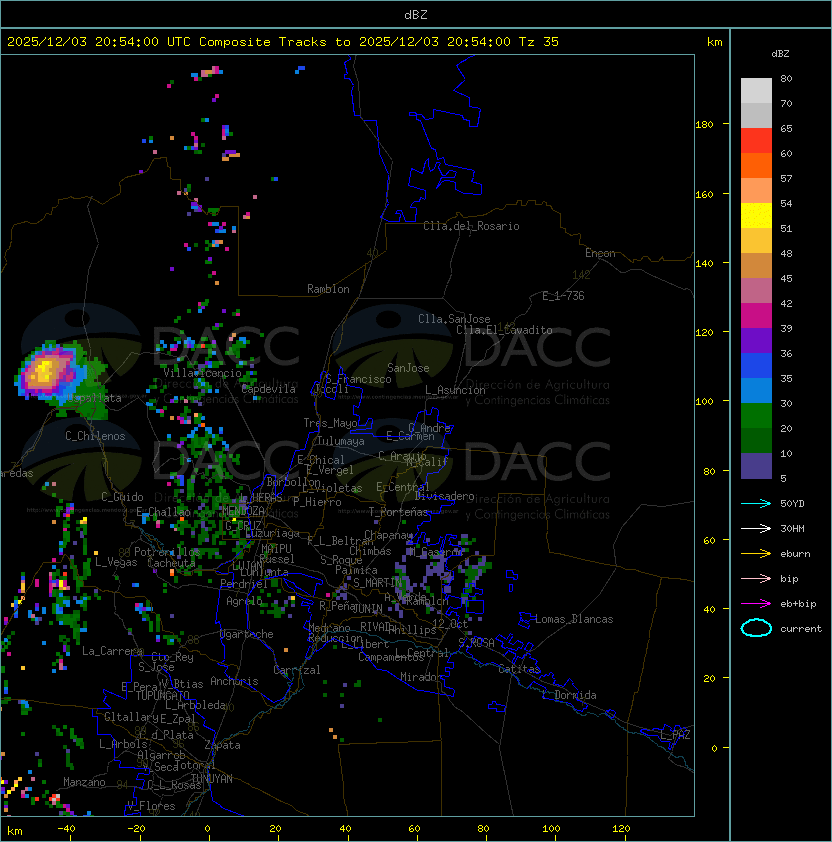Click the 'Capdevila' map label
This screenshot has width=832, height=842.
[269, 389]
